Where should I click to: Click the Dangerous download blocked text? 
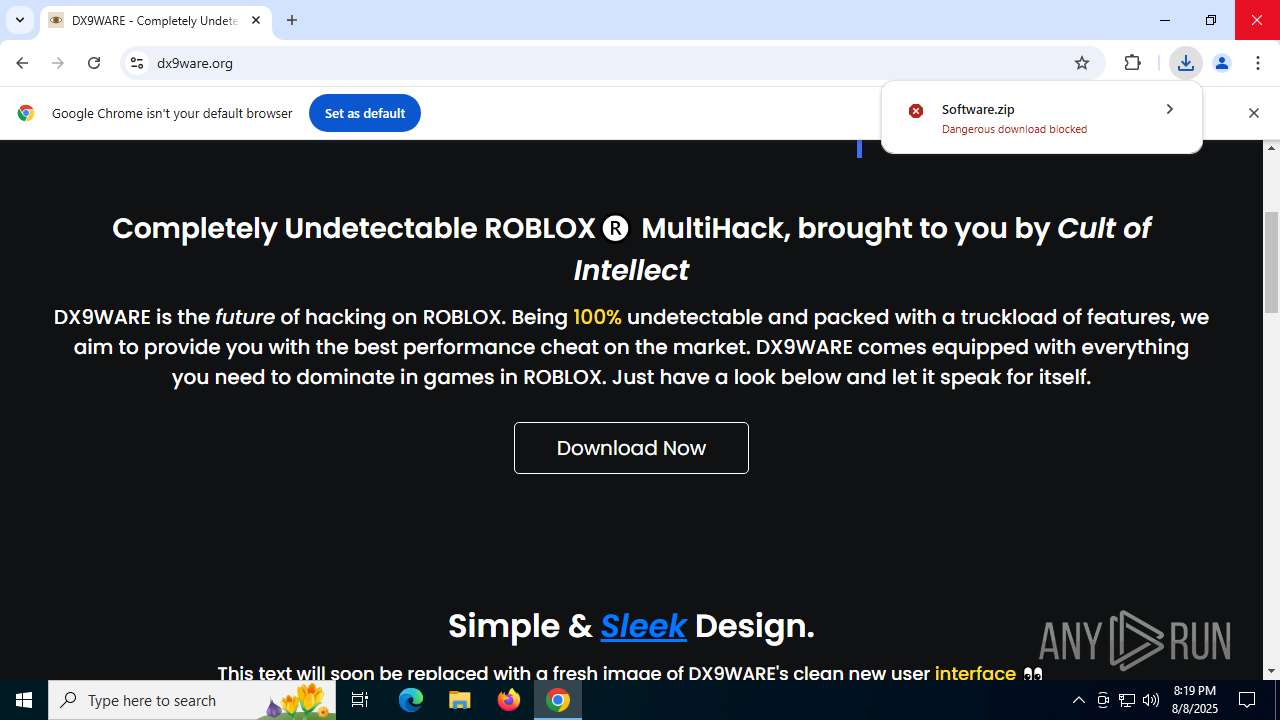pyautogui.click(x=1014, y=129)
